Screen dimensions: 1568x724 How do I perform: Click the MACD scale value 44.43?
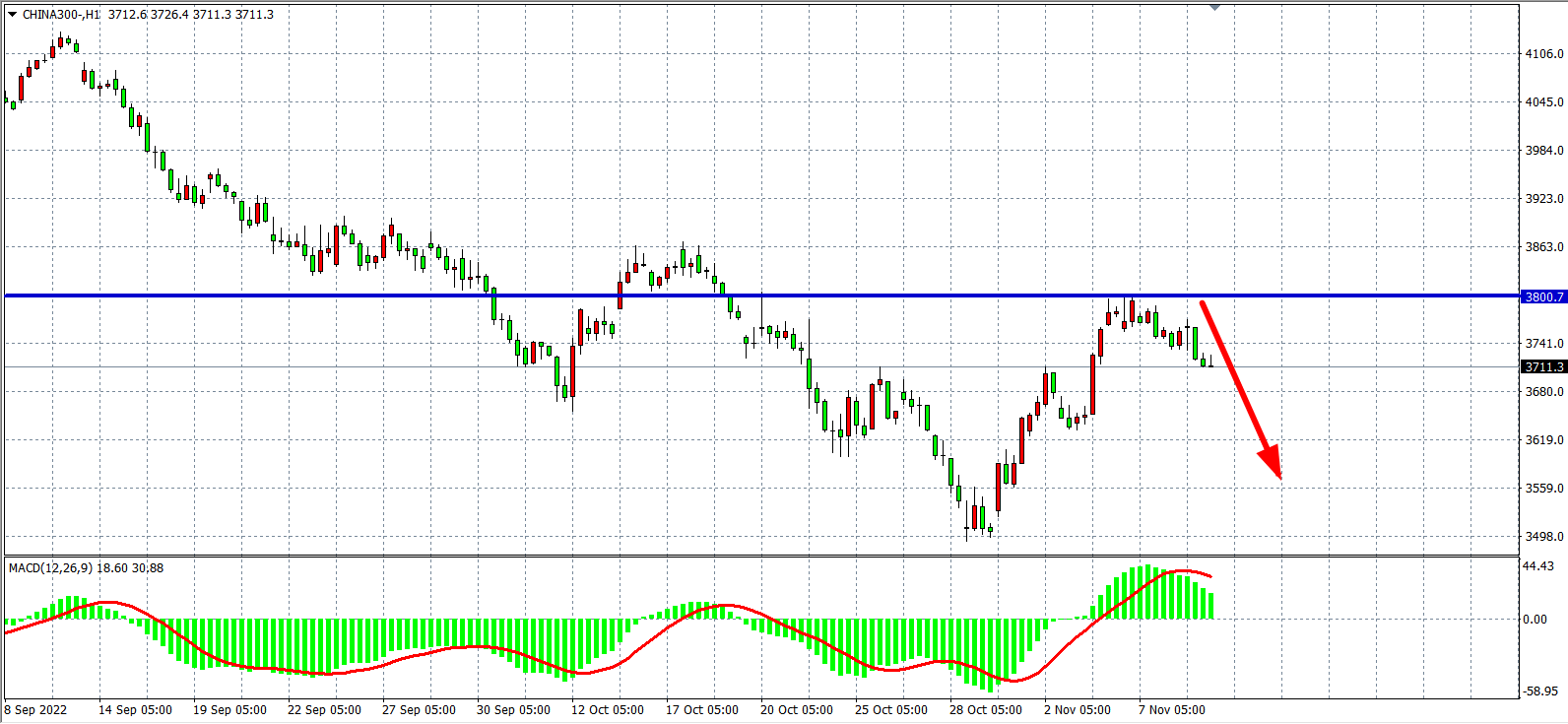(x=1538, y=566)
